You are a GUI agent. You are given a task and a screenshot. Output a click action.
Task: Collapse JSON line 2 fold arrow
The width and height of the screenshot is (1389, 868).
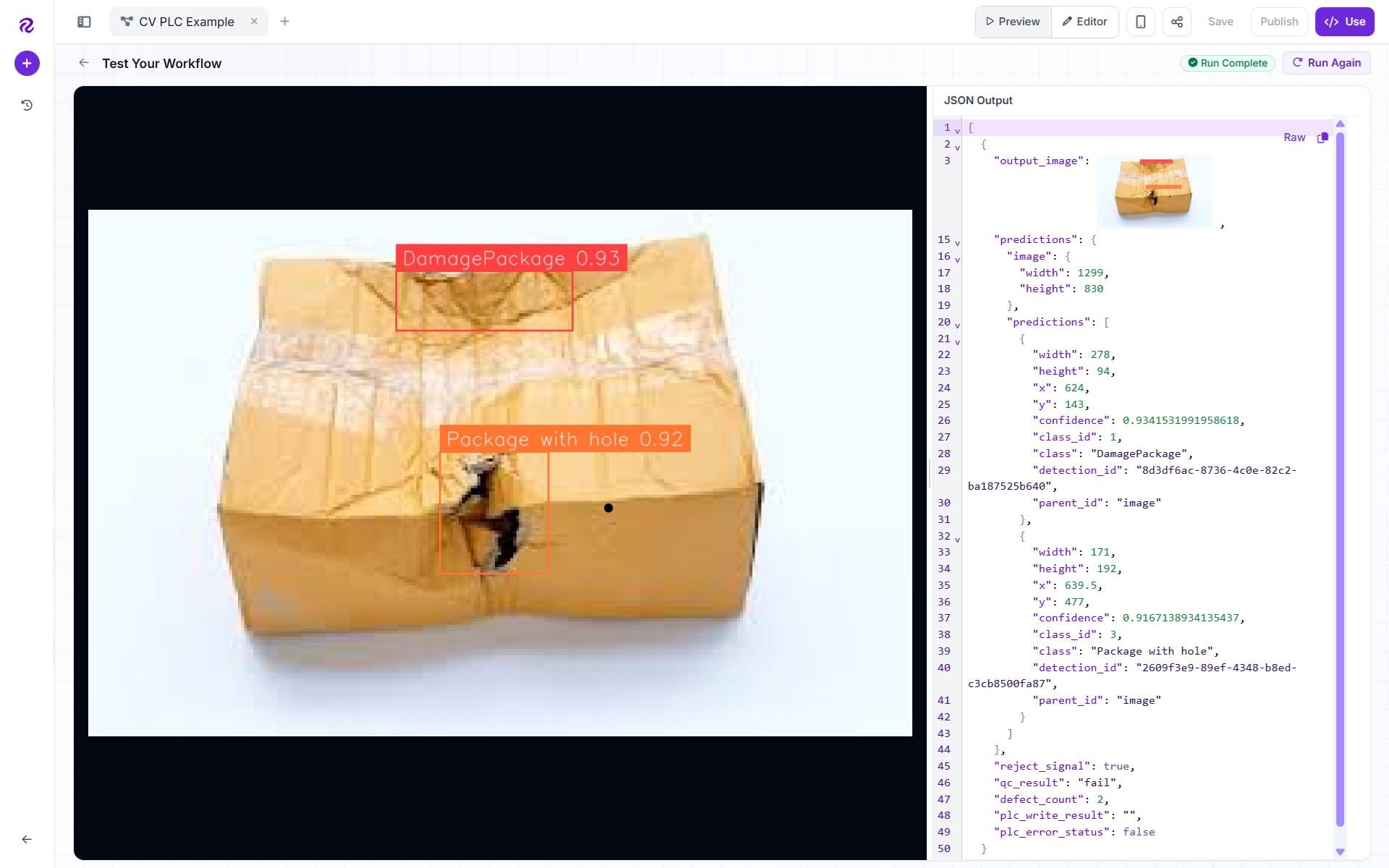coord(957,148)
